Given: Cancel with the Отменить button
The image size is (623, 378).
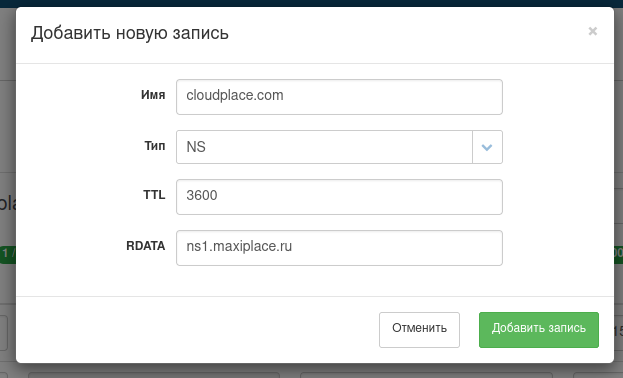Looking at the screenshot, I should (419, 330).
